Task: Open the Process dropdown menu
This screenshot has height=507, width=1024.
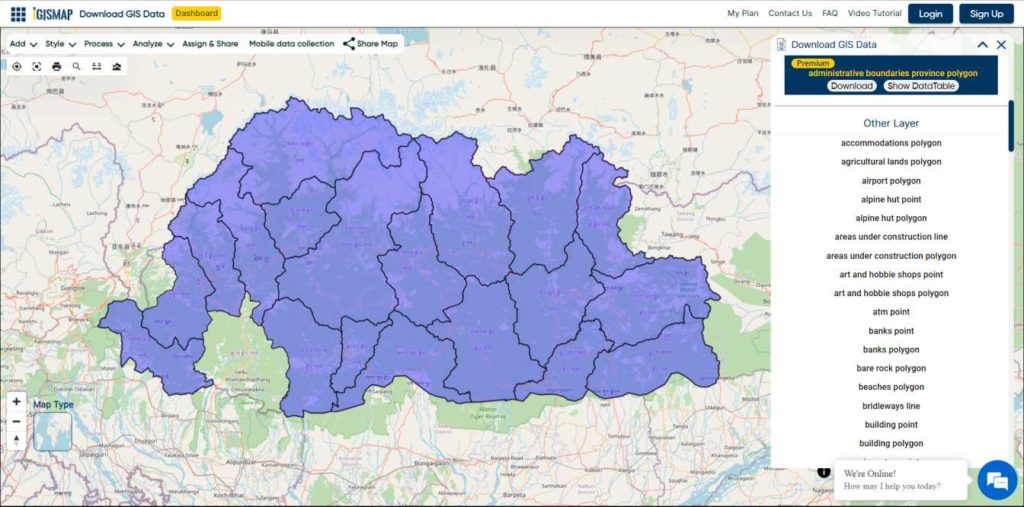Action: coord(104,44)
